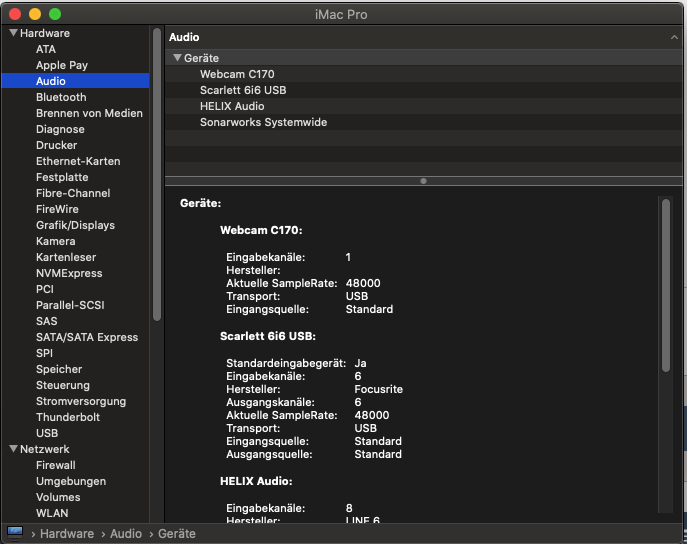Show the USB hardware information
This screenshot has width=687, height=544.
(47, 433)
